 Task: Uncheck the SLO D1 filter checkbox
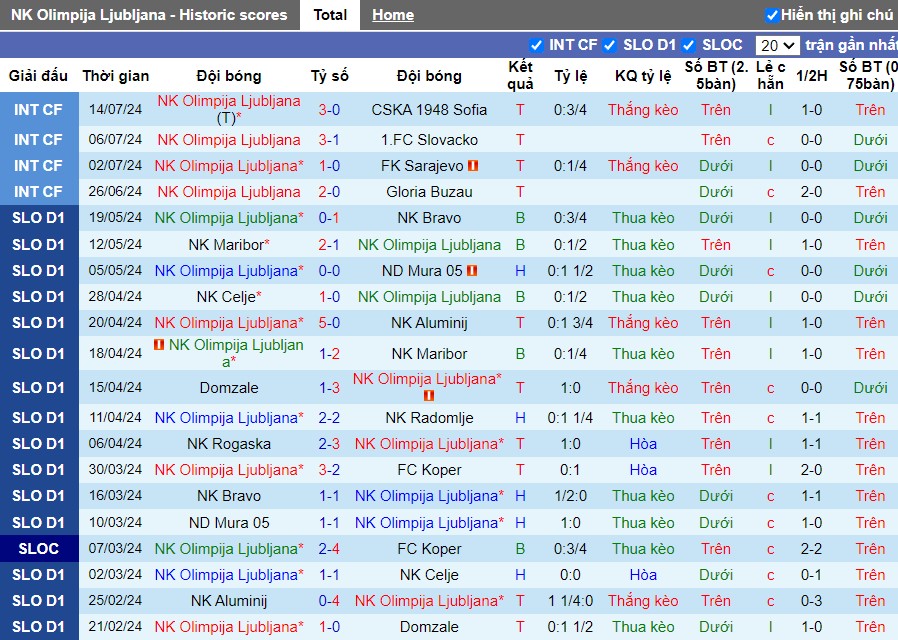click(x=610, y=45)
